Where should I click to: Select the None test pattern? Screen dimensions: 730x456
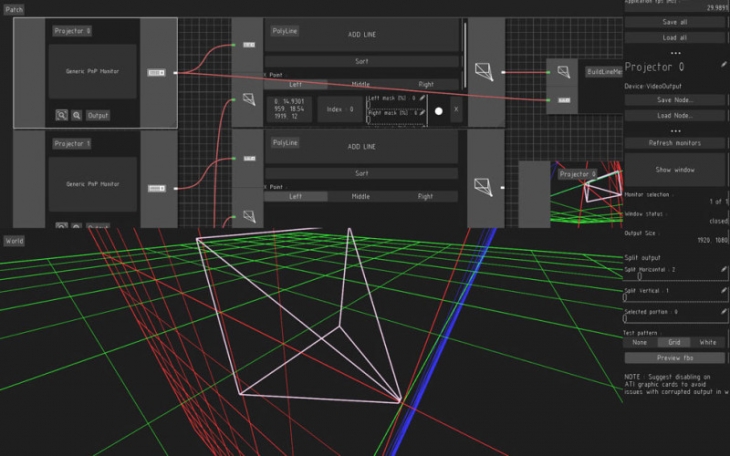(x=640, y=342)
